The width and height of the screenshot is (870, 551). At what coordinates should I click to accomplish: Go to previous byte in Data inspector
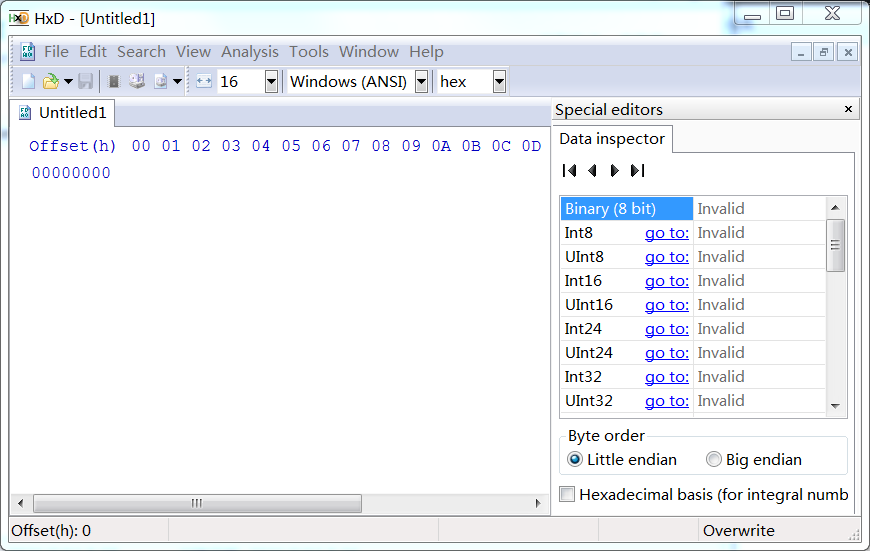coord(592,171)
